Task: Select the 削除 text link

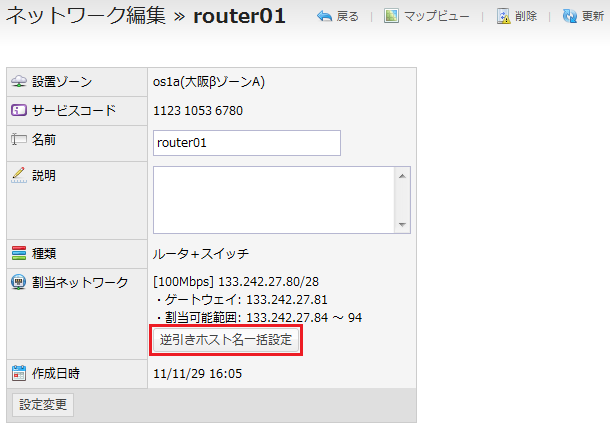Action: pyautogui.click(x=526, y=17)
